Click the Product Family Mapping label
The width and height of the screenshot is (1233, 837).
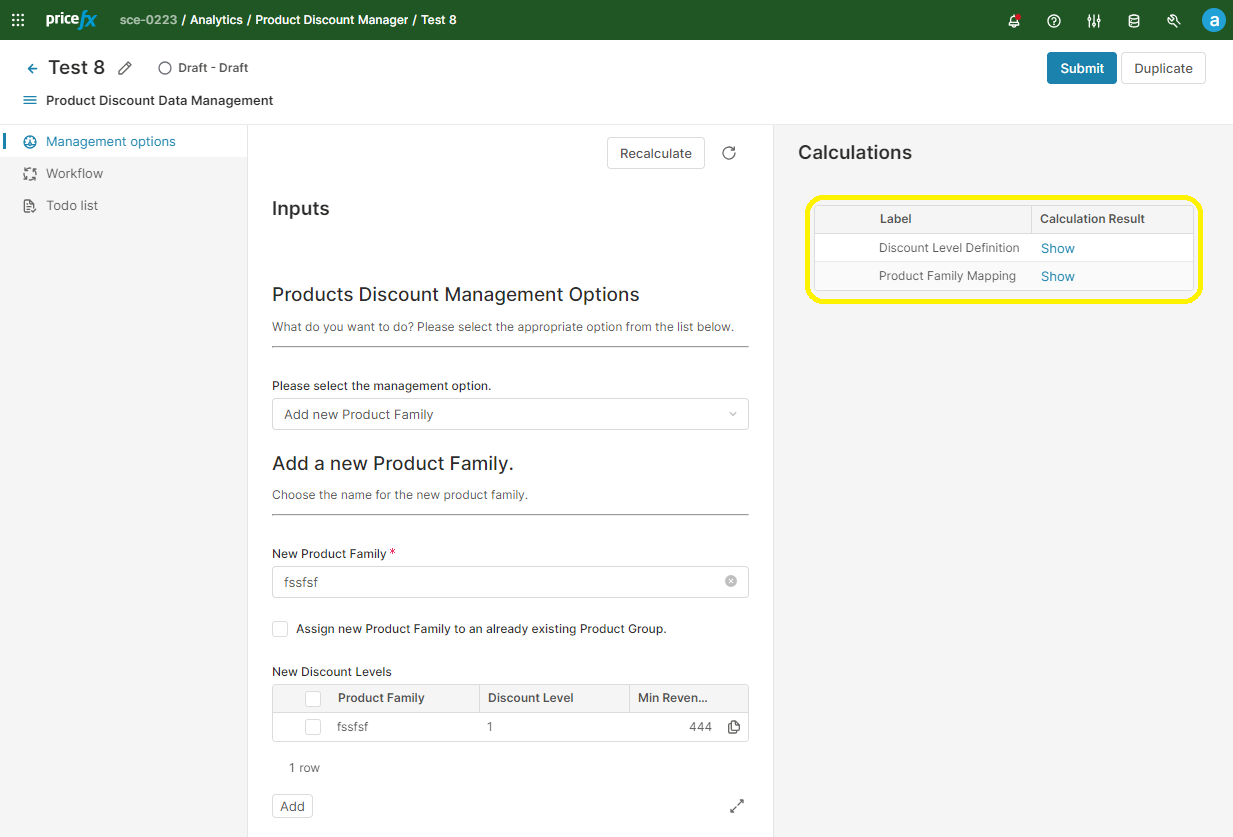click(x=947, y=276)
